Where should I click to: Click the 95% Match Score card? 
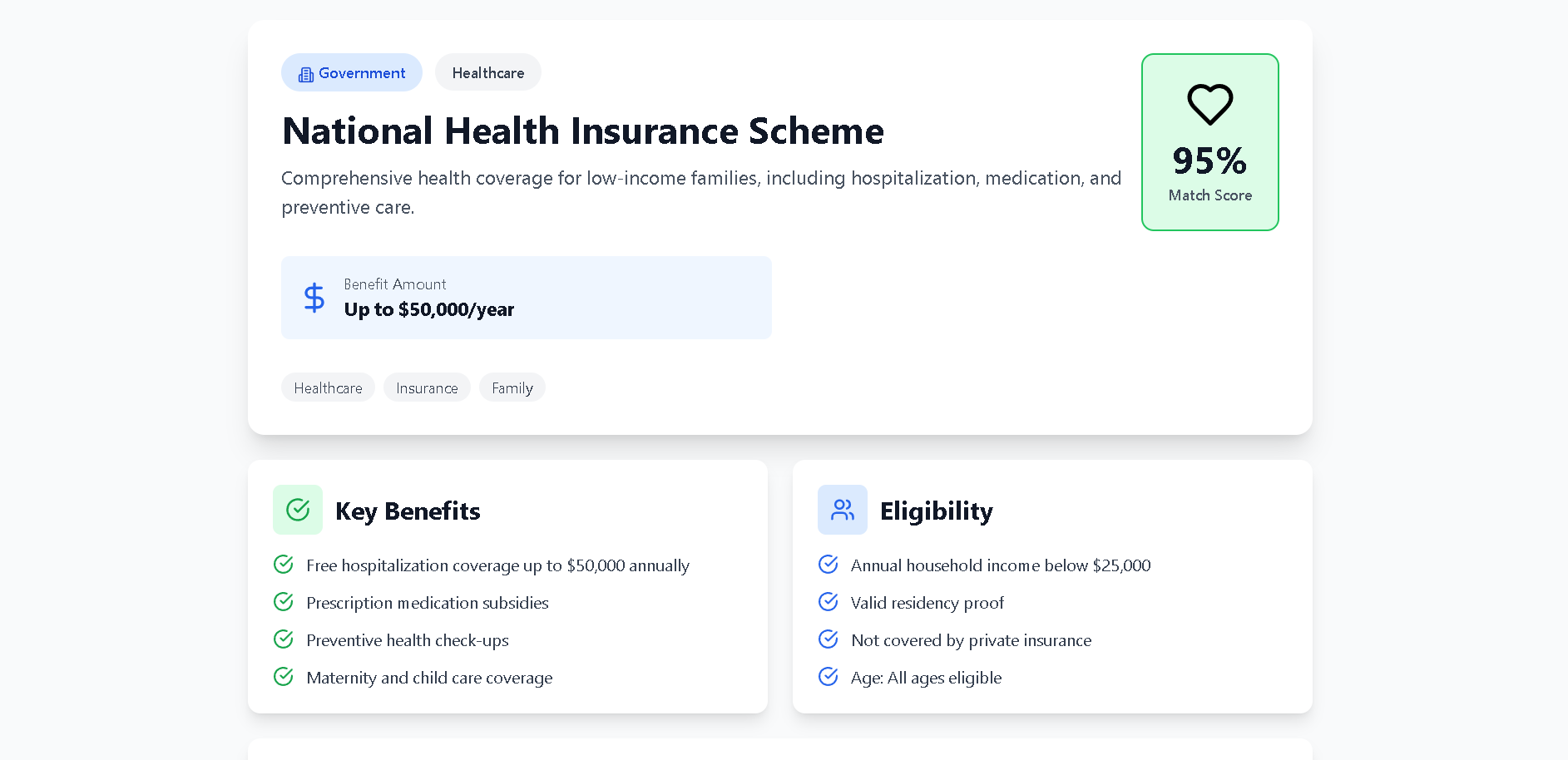[1210, 142]
